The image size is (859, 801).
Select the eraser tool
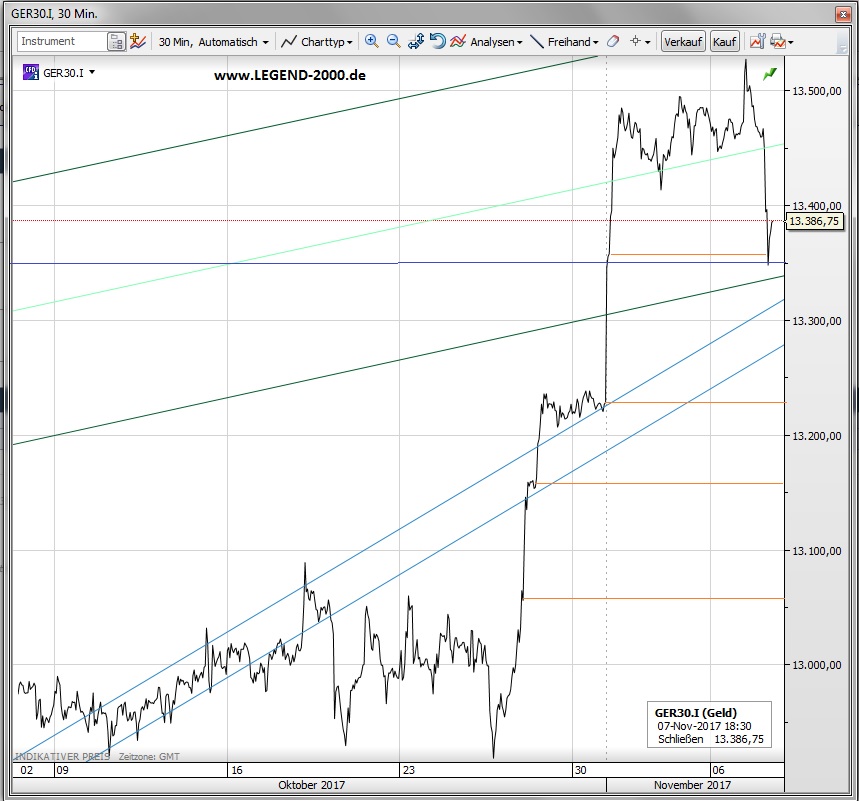[x=614, y=42]
